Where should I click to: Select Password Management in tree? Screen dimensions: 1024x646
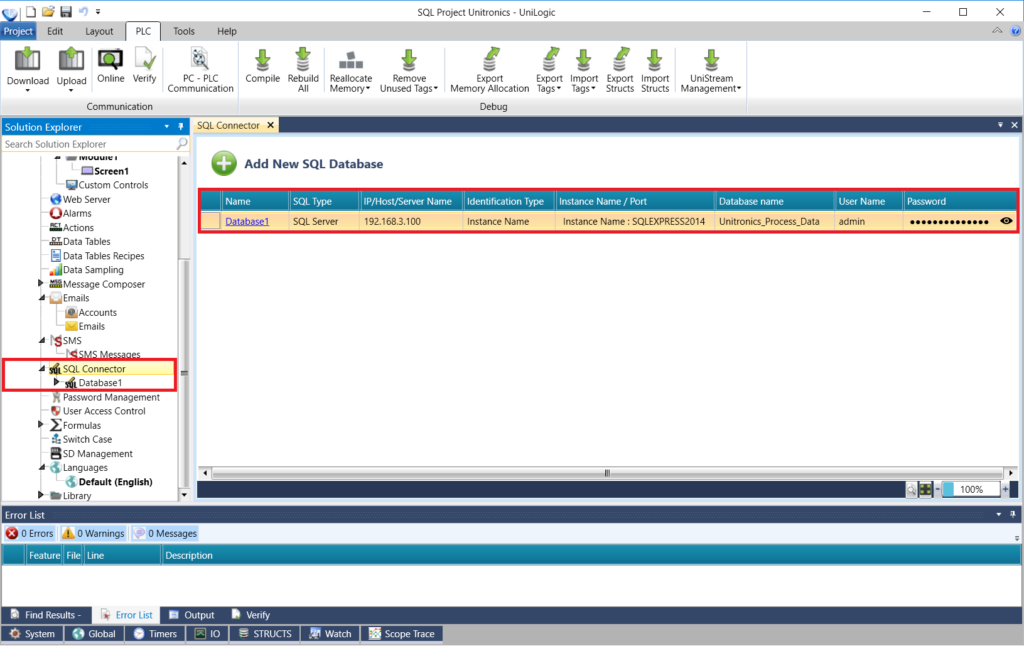pyautogui.click(x=104, y=397)
